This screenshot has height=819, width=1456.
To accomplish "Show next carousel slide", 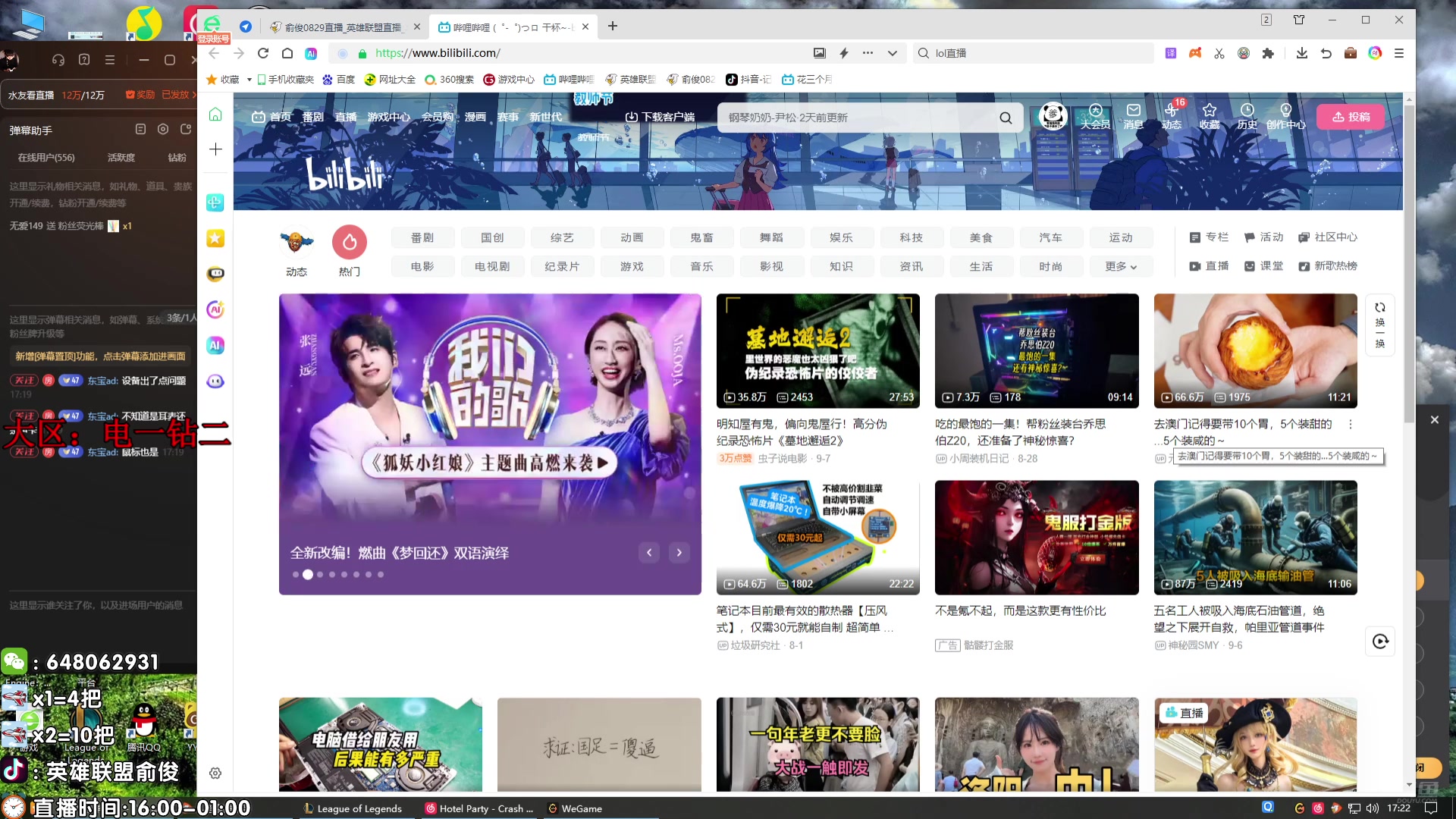I will pyautogui.click(x=679, y=553).
